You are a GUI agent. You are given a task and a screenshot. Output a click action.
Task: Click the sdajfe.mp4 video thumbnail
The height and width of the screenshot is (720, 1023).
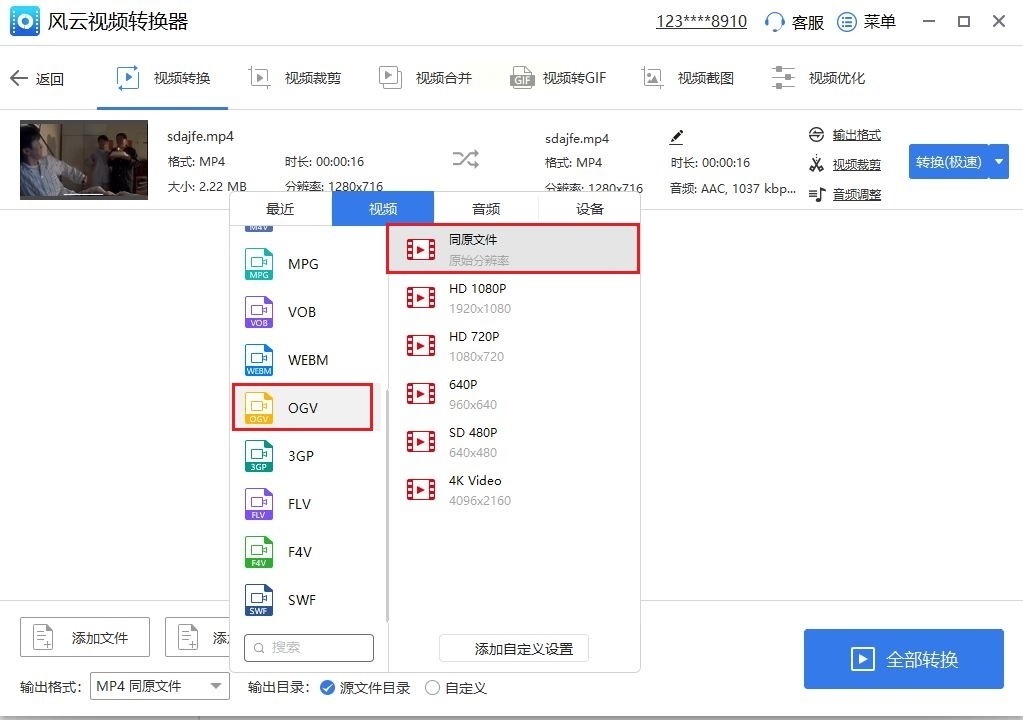click(x=84, y=160)
